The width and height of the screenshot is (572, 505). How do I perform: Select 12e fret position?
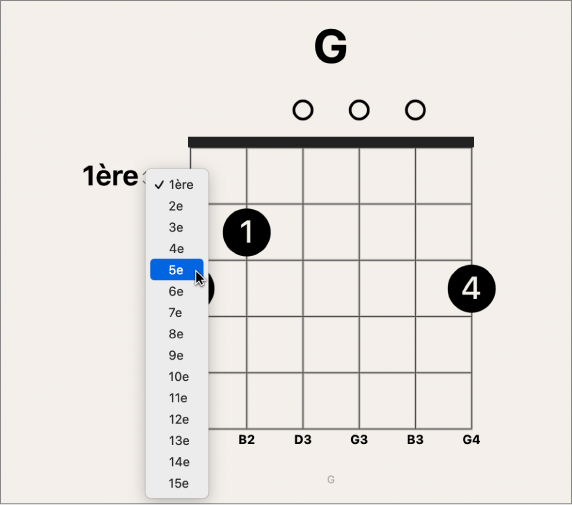(177, 419)
